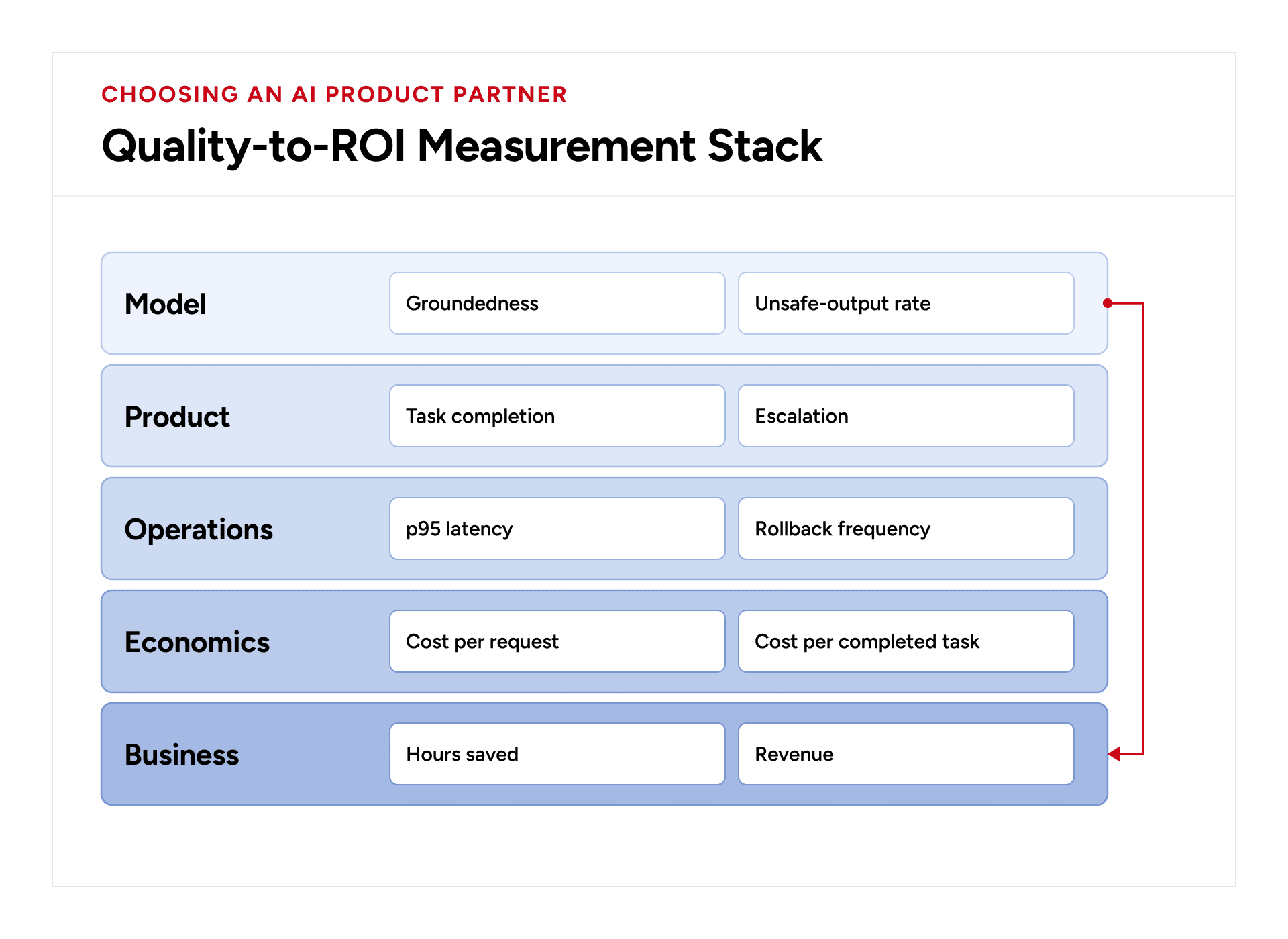This screenshot has width=1288, height=939.
Task: Click the Cost per request metric box
Action: pos(557,641)
